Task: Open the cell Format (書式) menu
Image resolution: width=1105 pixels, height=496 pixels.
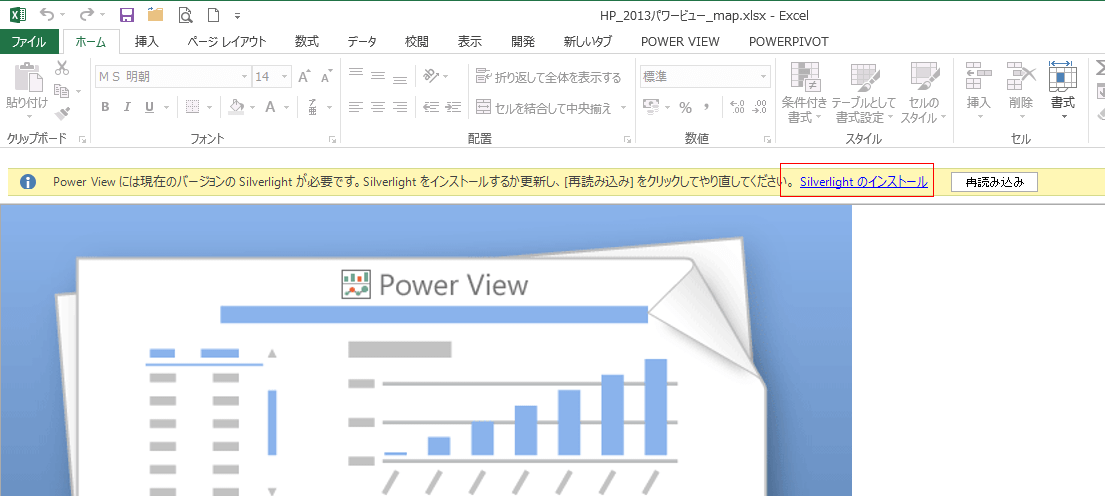Action: [x=1063, y=92]
